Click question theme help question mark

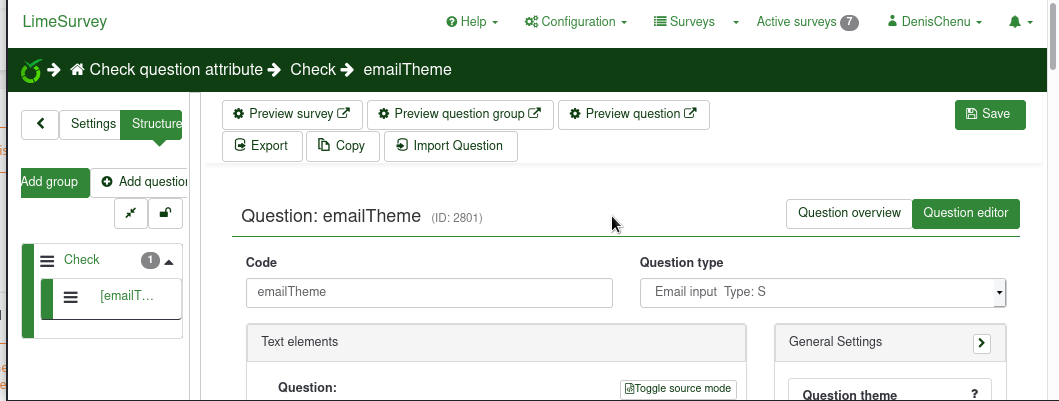pos(974,395)
